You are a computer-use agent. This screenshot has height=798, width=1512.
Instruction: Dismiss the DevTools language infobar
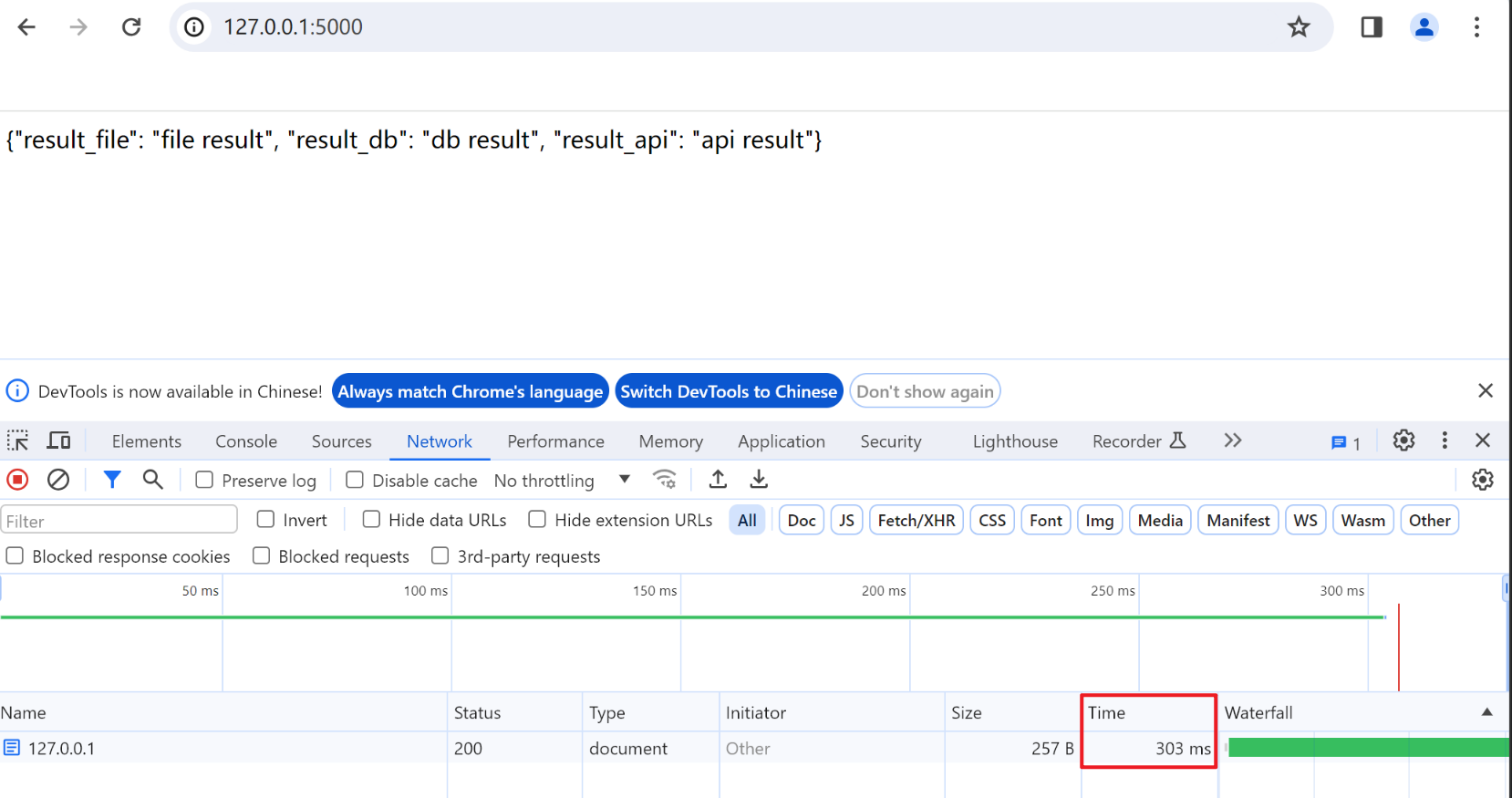[1486, 390]
